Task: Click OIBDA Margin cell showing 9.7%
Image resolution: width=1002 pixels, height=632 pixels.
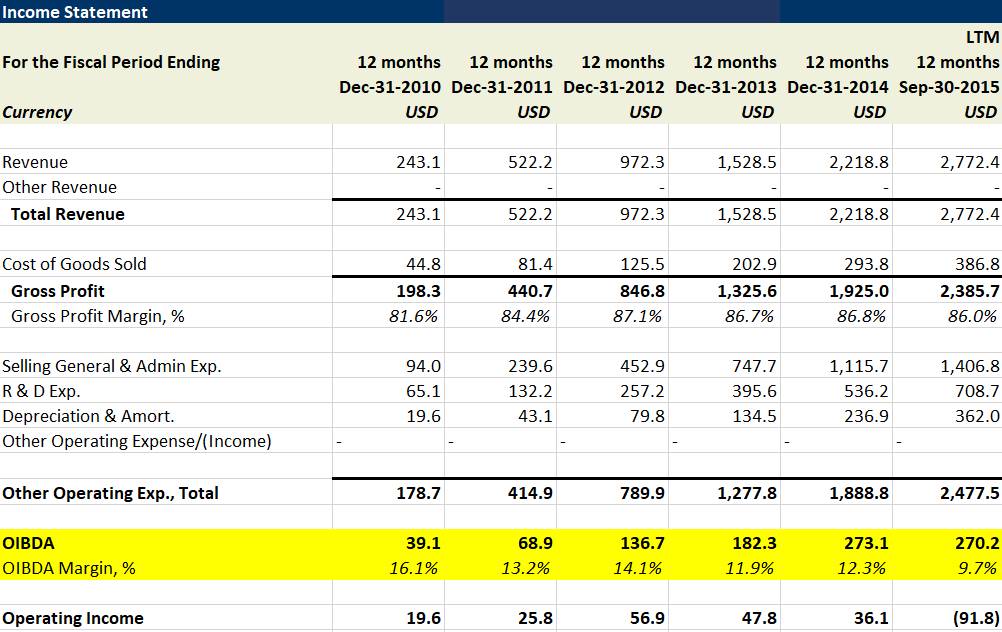Action: pos(977,568)
